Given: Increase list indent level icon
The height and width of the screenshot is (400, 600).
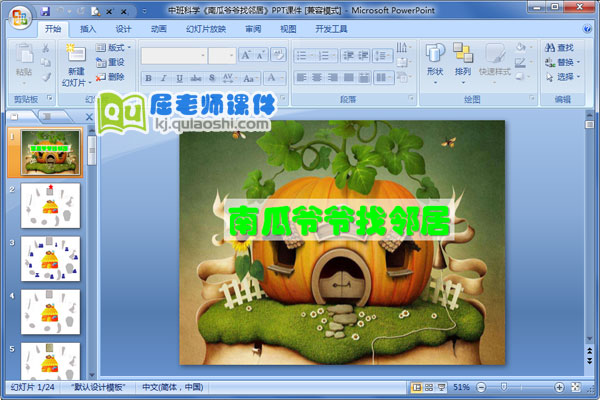Looking at the screenshot, I should [x=363, y=56].
